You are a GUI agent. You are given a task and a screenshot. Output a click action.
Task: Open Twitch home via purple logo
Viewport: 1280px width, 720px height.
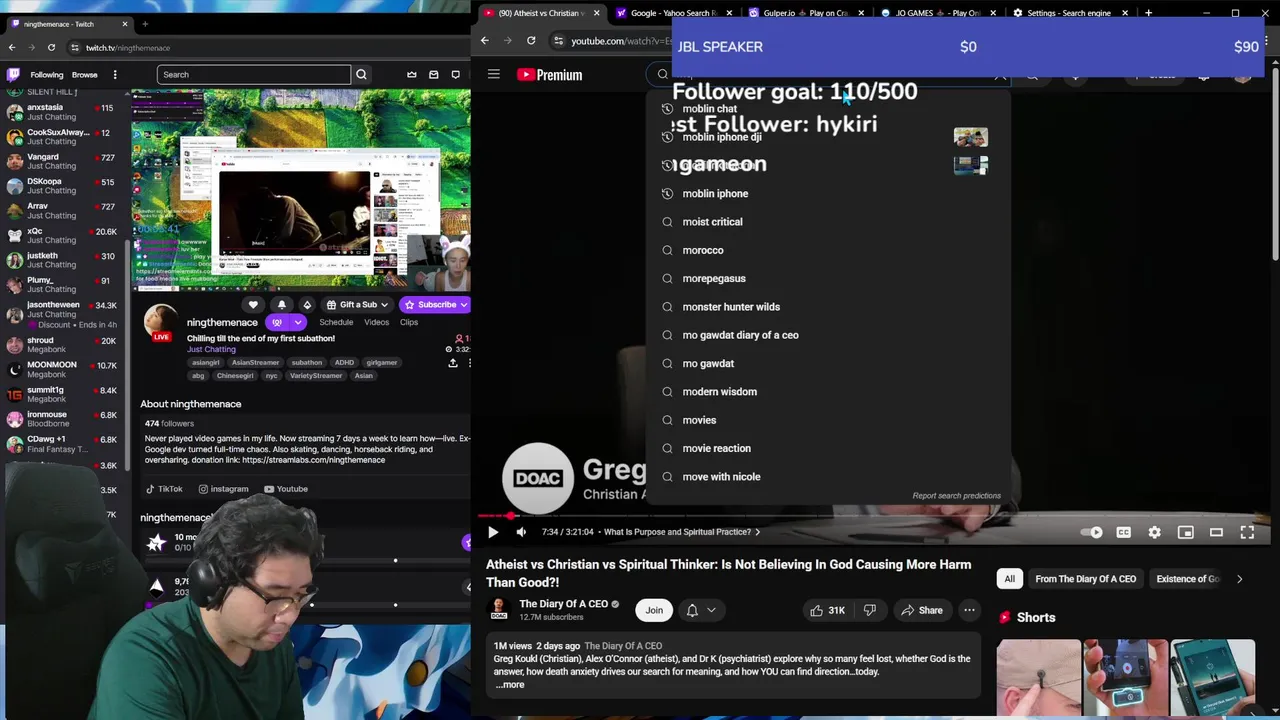(13, 74)
